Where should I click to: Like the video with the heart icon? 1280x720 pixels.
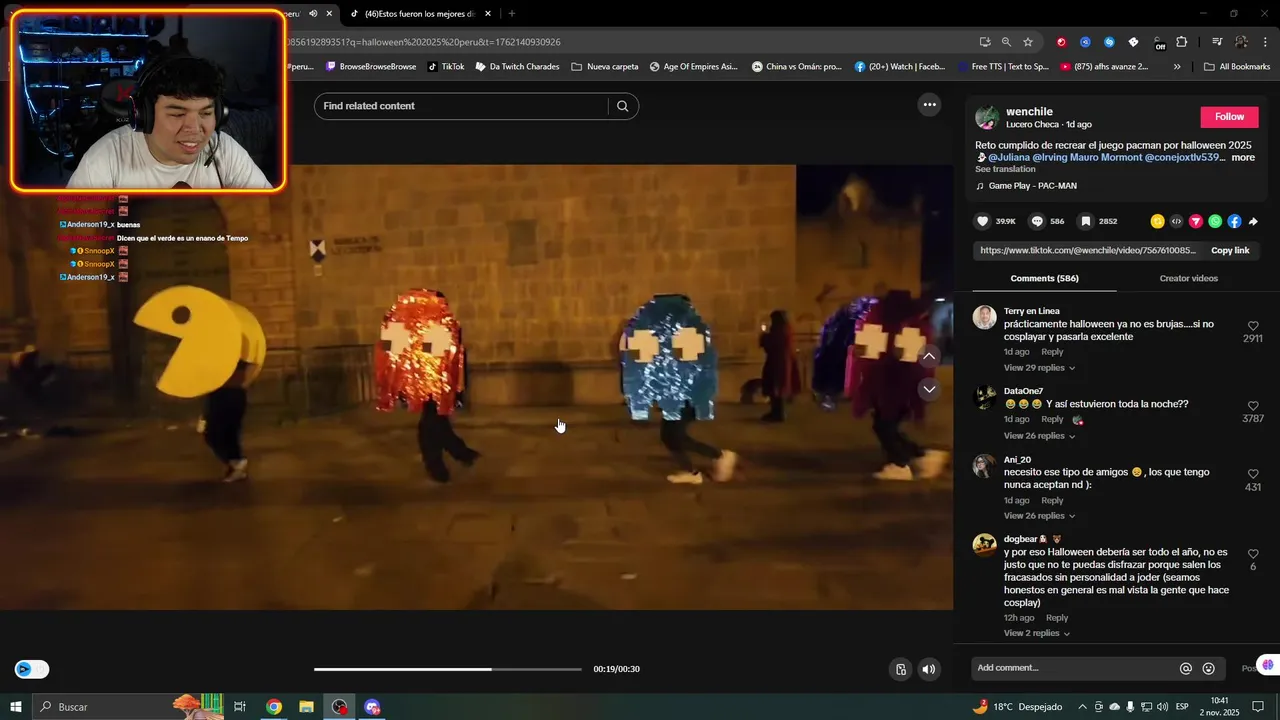point(983,221)
